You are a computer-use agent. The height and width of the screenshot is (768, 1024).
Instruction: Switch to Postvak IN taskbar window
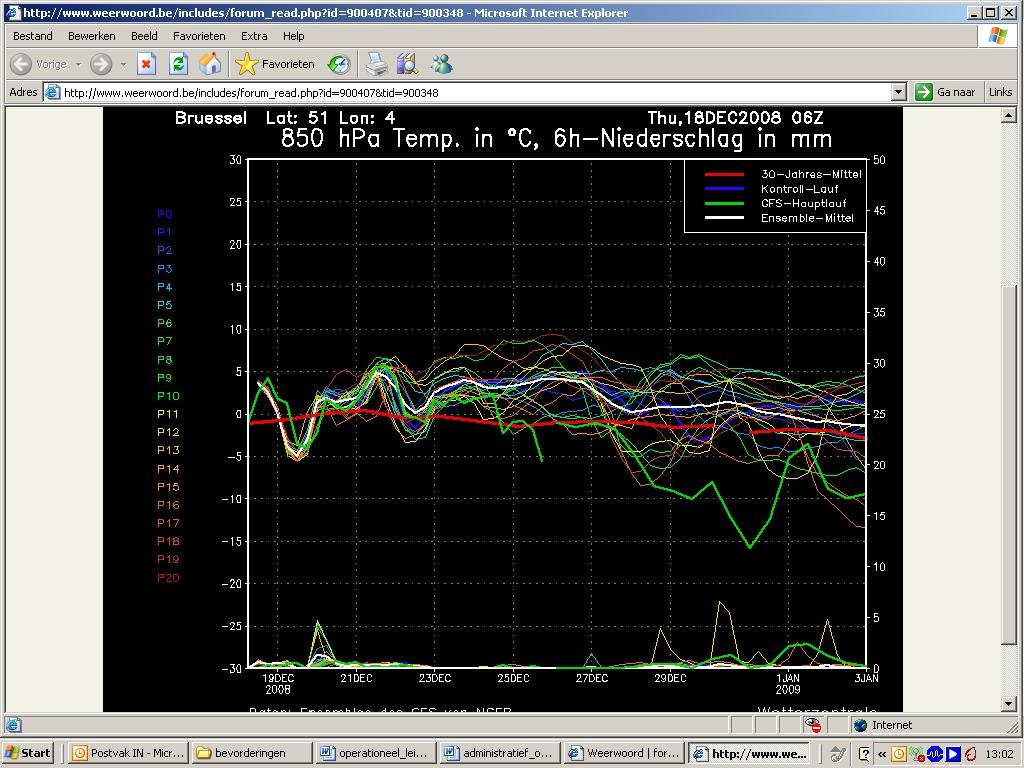(128, 753)
